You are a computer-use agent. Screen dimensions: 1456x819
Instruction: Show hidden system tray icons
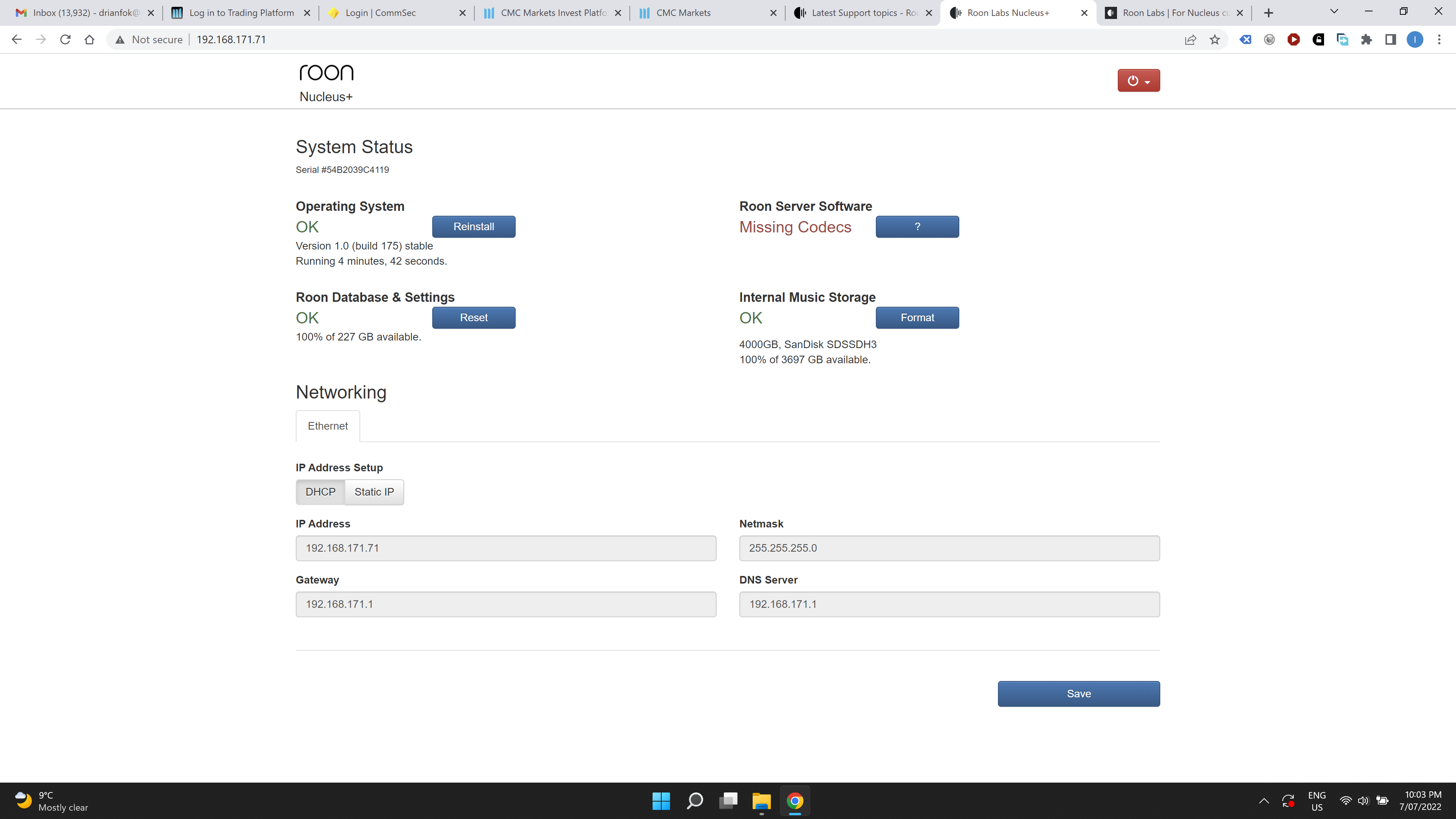[x=1264, y=801]
